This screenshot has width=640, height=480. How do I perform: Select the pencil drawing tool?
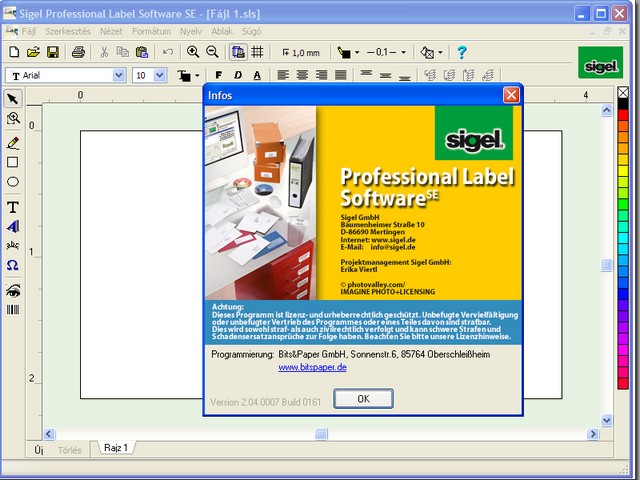pos(13,143)
